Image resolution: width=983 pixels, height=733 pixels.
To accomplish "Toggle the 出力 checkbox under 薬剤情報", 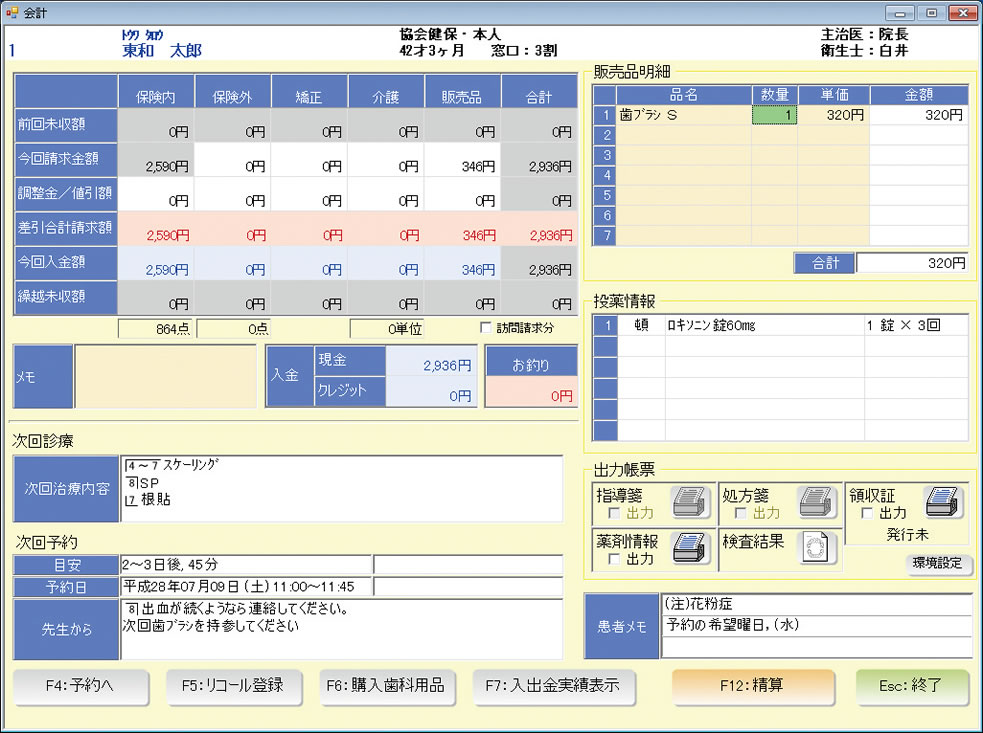I will click(x=614, y=560).
